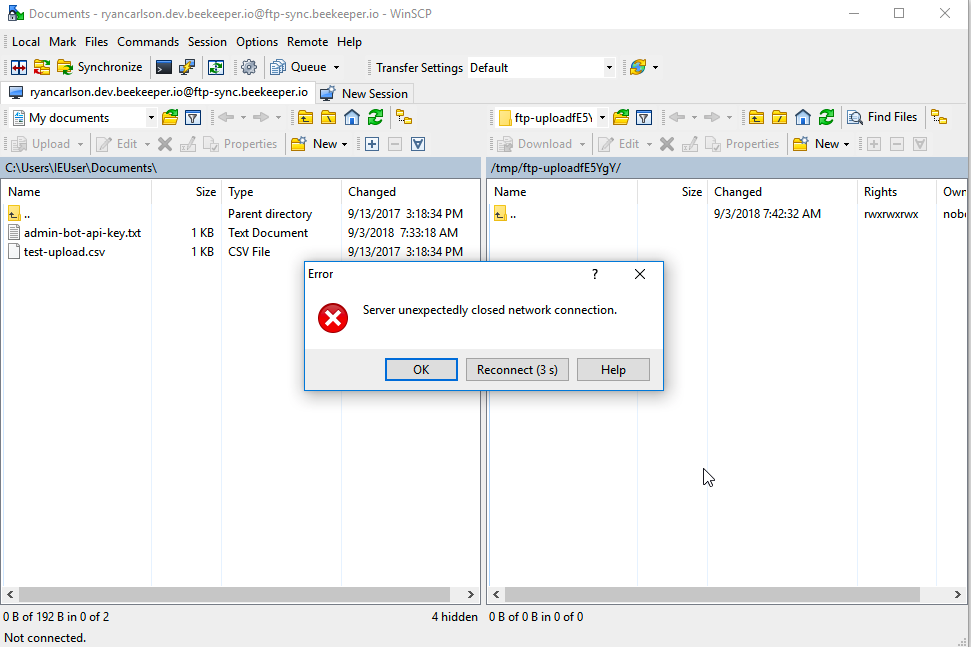Viewport: 971px width, 647px height.
Task: Toggle selection with the local panel plus icon
Action: pos(371,144)
